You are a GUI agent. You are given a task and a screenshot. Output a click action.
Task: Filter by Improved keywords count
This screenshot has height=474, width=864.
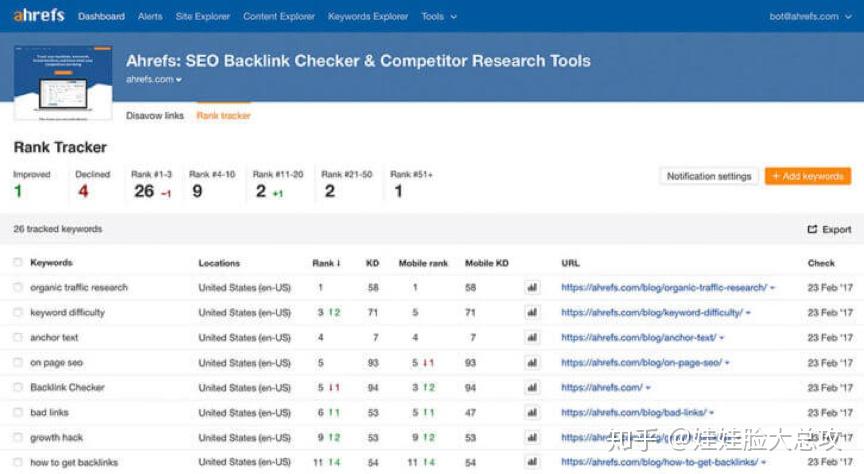point(31,184)
